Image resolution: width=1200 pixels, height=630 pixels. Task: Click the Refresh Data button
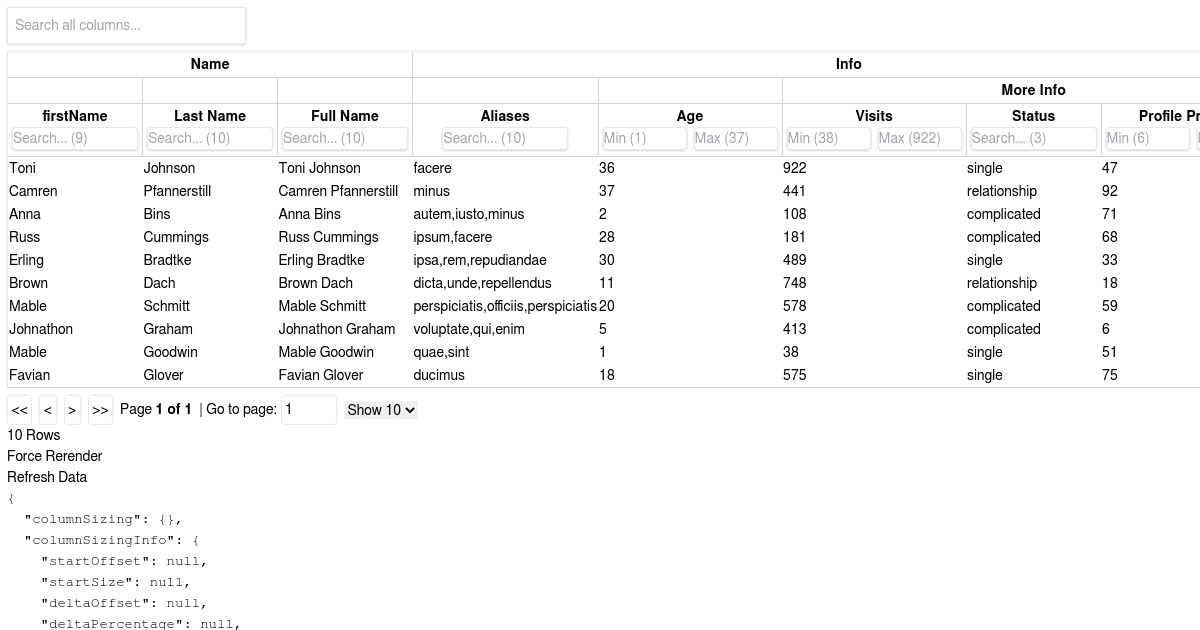tap(47, 477)
